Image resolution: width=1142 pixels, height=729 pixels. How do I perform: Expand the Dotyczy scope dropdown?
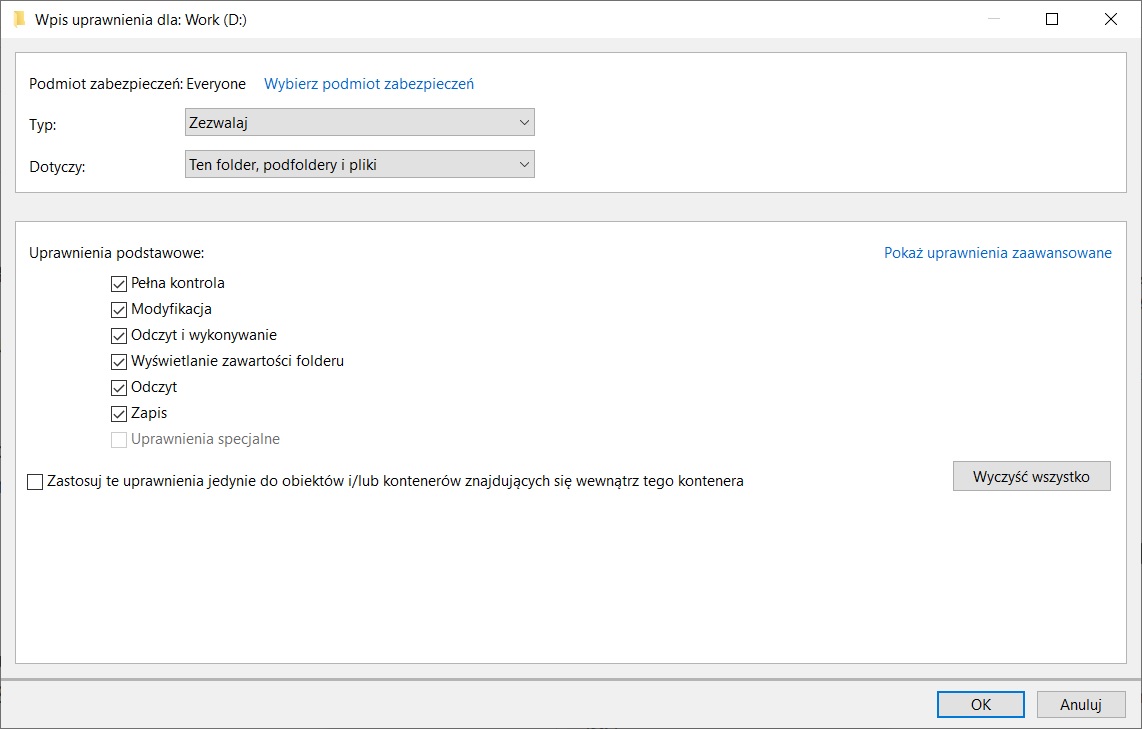click(x=360, y=165)
